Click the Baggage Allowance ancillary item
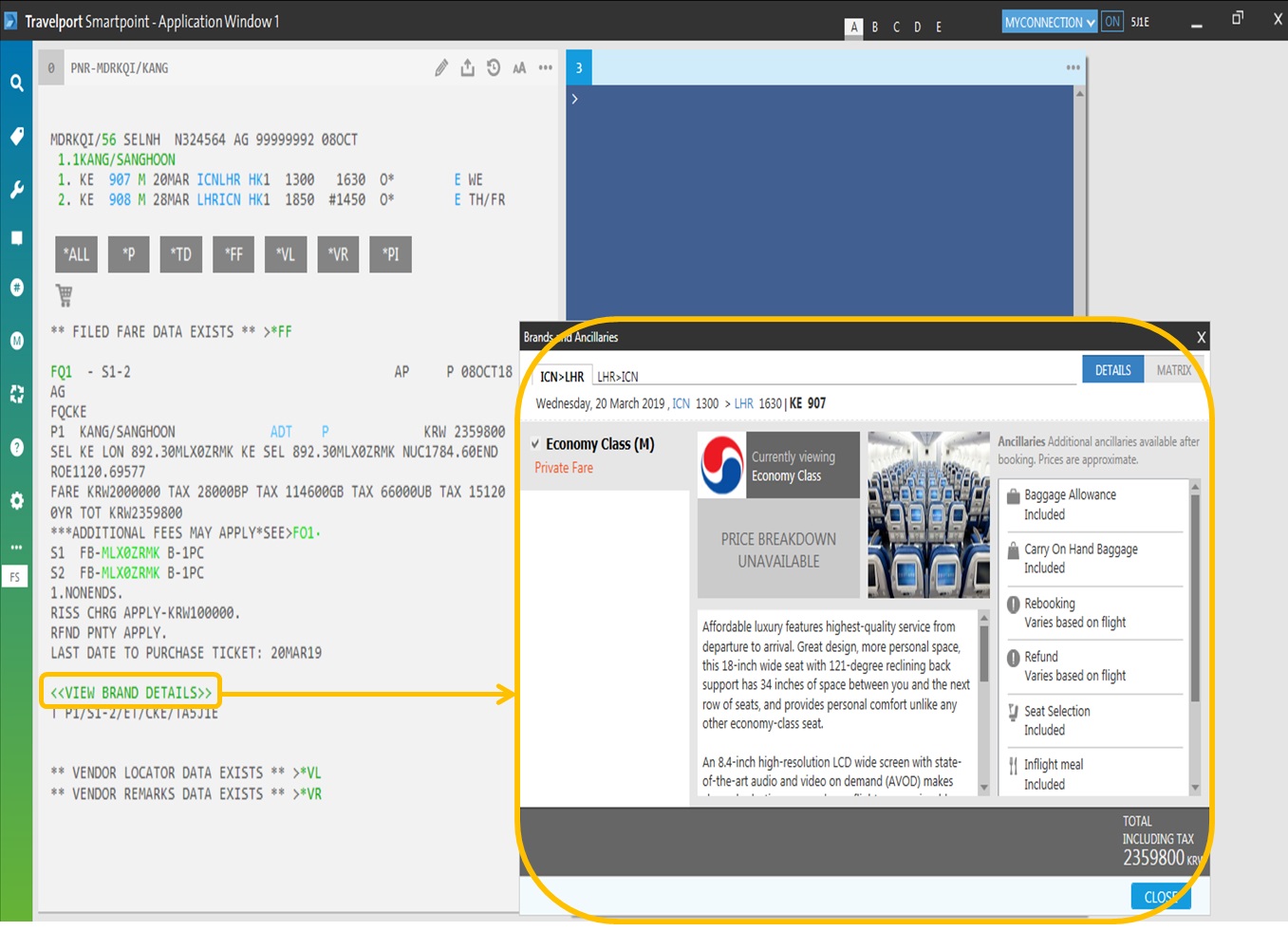Viewport: 1288px width, 931px height. (1092, 505)
